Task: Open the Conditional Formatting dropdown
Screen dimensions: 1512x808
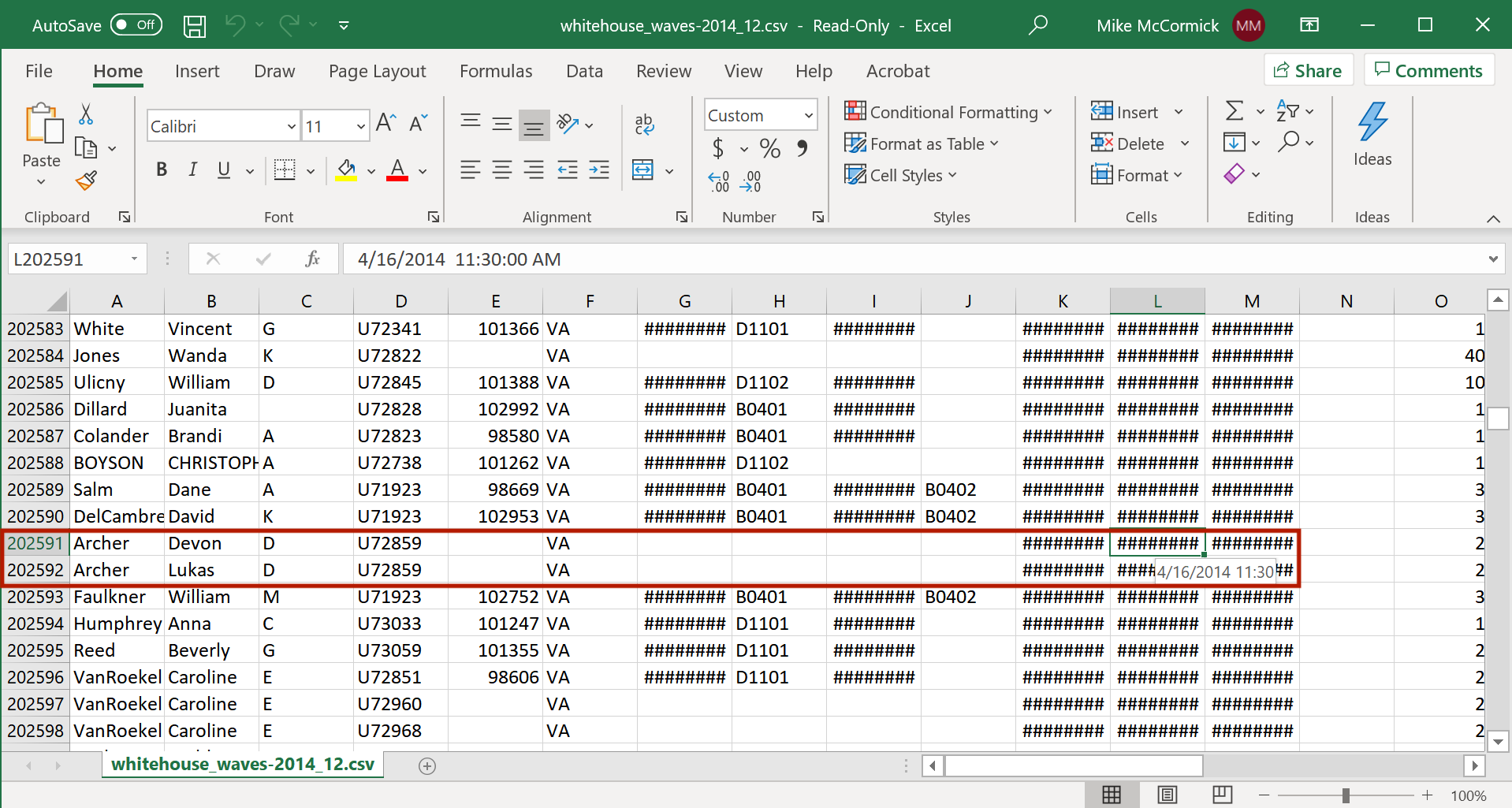Action: click(948, 112)
